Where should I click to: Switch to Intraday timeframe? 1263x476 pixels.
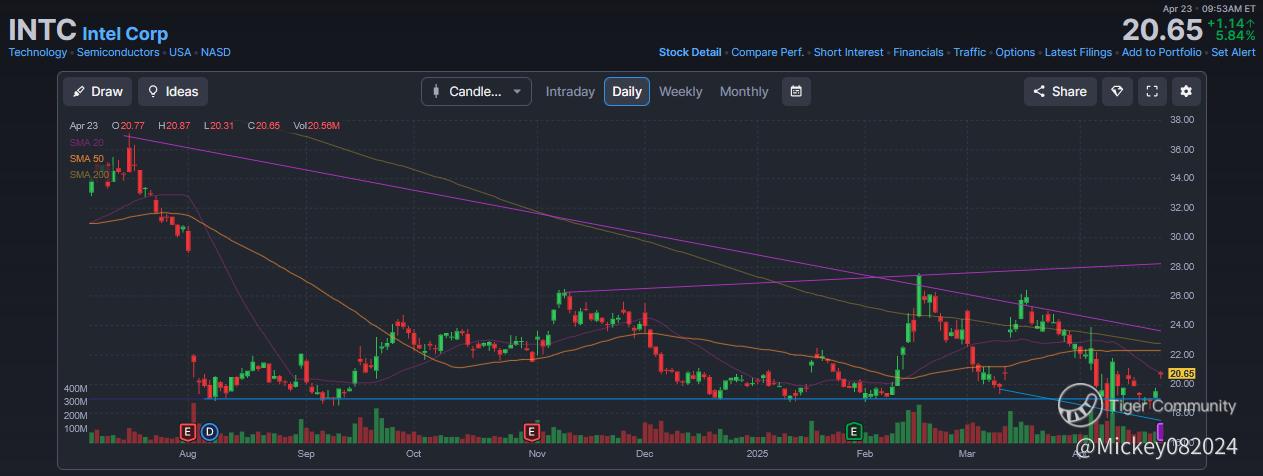tap(570, 91)
